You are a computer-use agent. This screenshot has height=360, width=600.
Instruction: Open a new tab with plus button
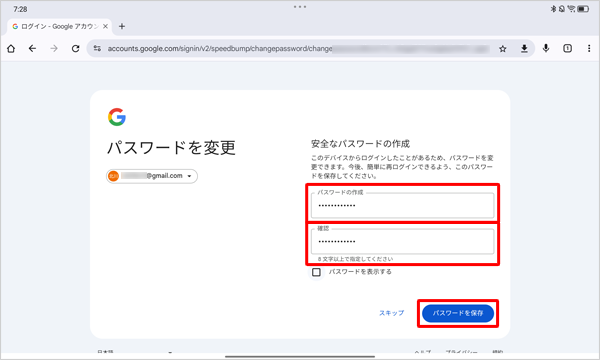(x=122, y=26)
